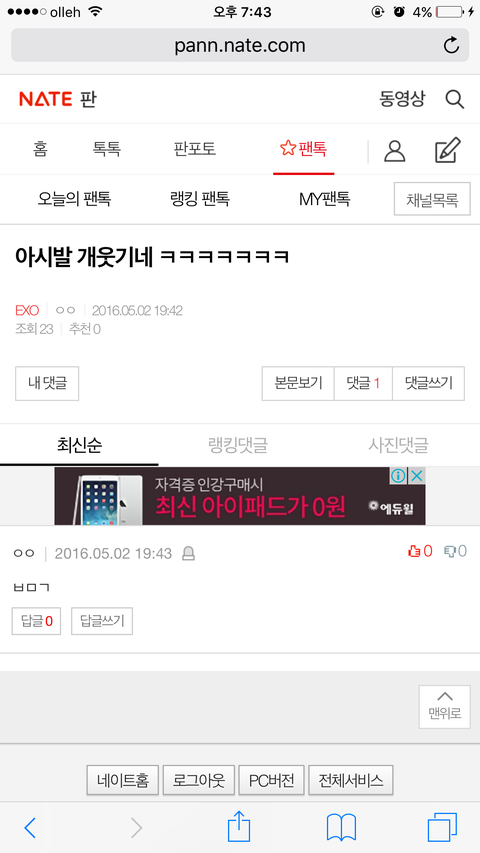Viewport: 480px width, 853px height.
Task: Tap the write post pencil icon
Action: point(448,150)
